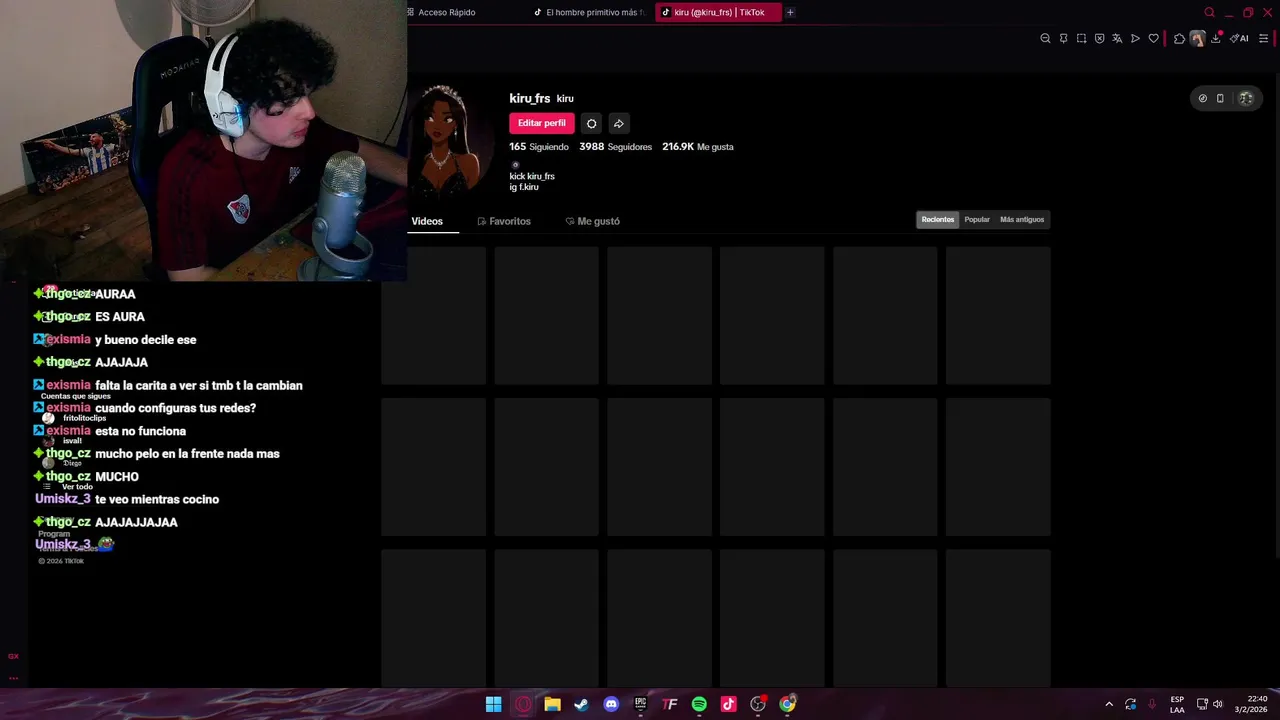Click the kiru profile picture avatar
The width and height of the screenshot is (1280, 720).
[449, 140]
